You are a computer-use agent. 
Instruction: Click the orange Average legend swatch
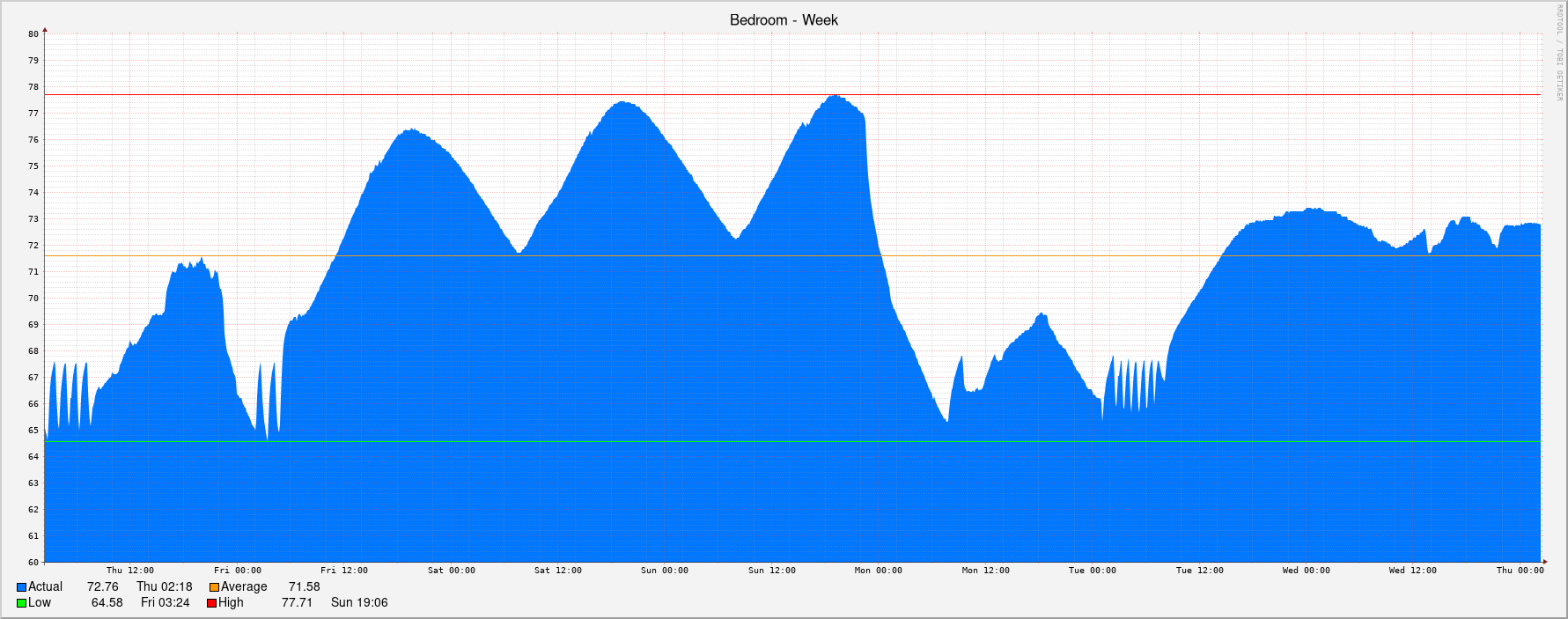pos(214,587)
